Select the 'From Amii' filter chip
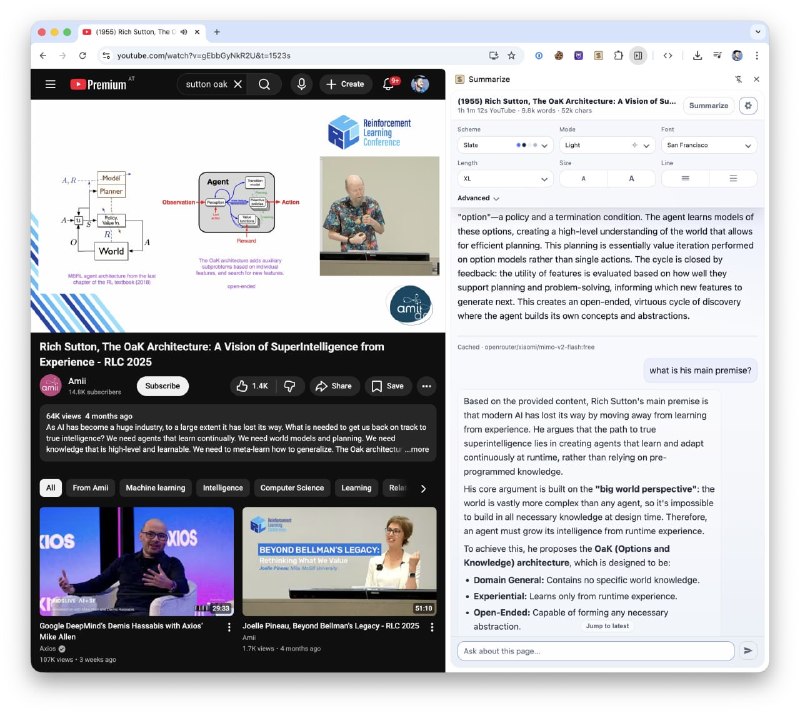The width and height of the screenshot is (800, 713). tap(90, 488)
